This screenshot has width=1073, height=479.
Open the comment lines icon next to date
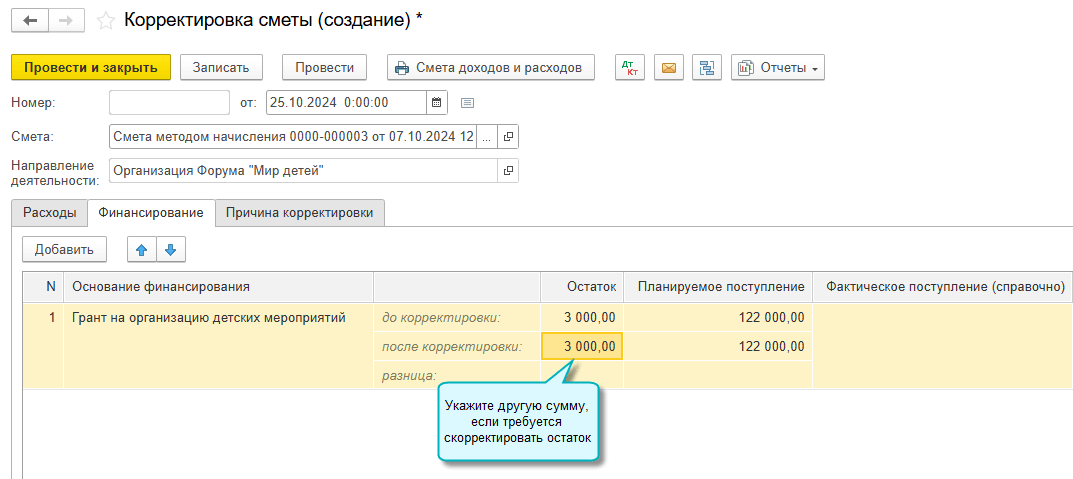click(x=467, y=103)
